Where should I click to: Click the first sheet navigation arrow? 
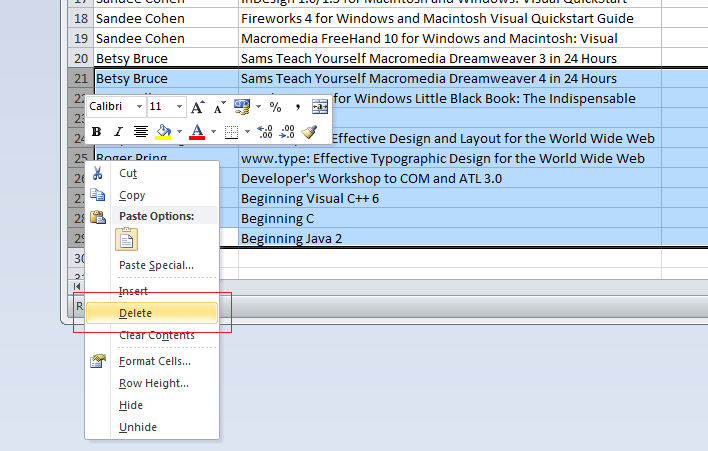77,287
